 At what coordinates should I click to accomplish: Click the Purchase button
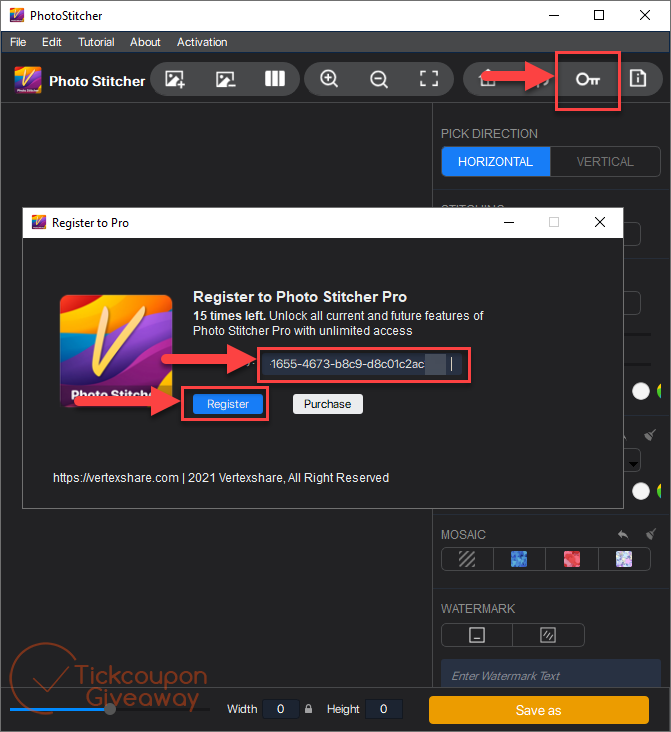pos(328,404)
